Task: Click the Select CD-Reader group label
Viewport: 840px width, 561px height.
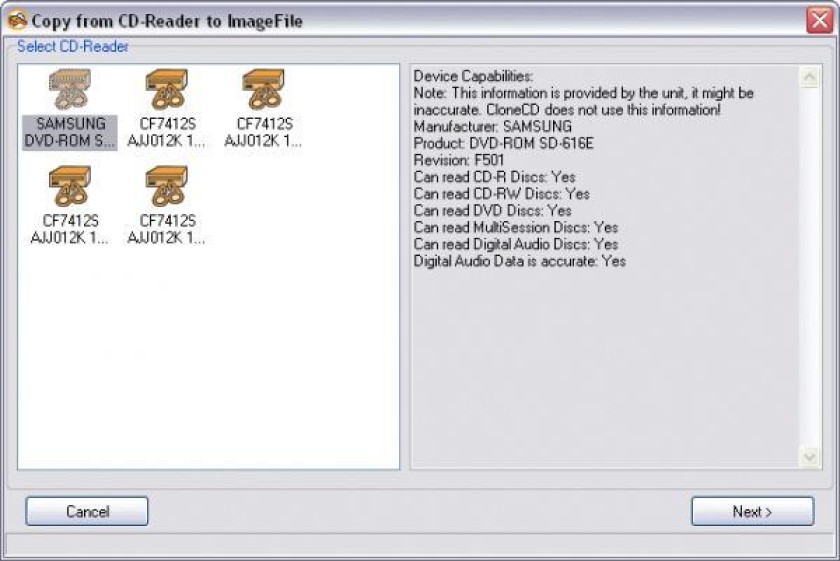Action: 72,47
